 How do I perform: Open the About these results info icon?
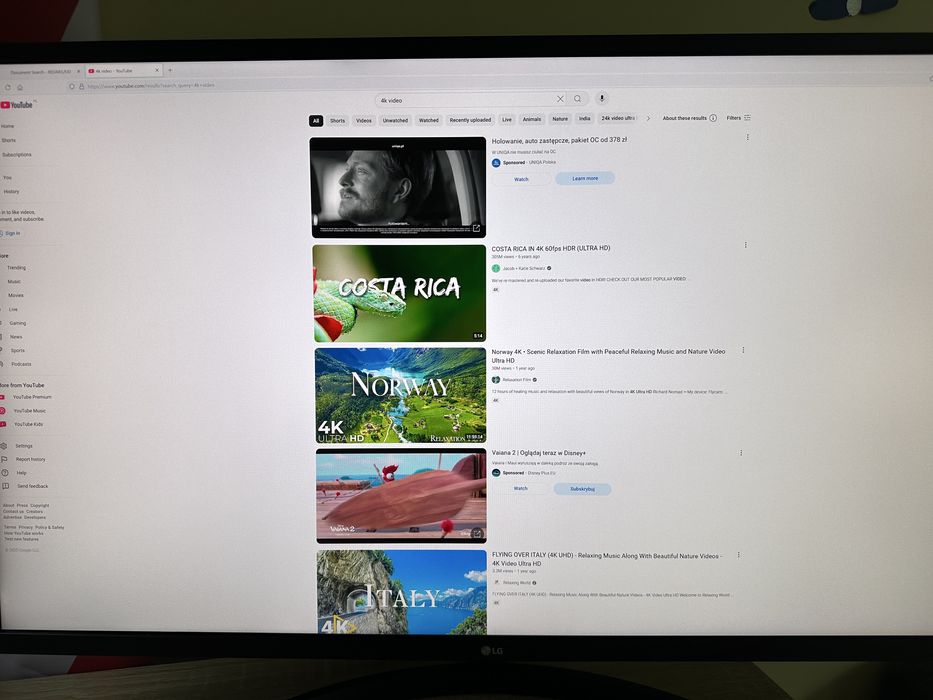(713, 118)
